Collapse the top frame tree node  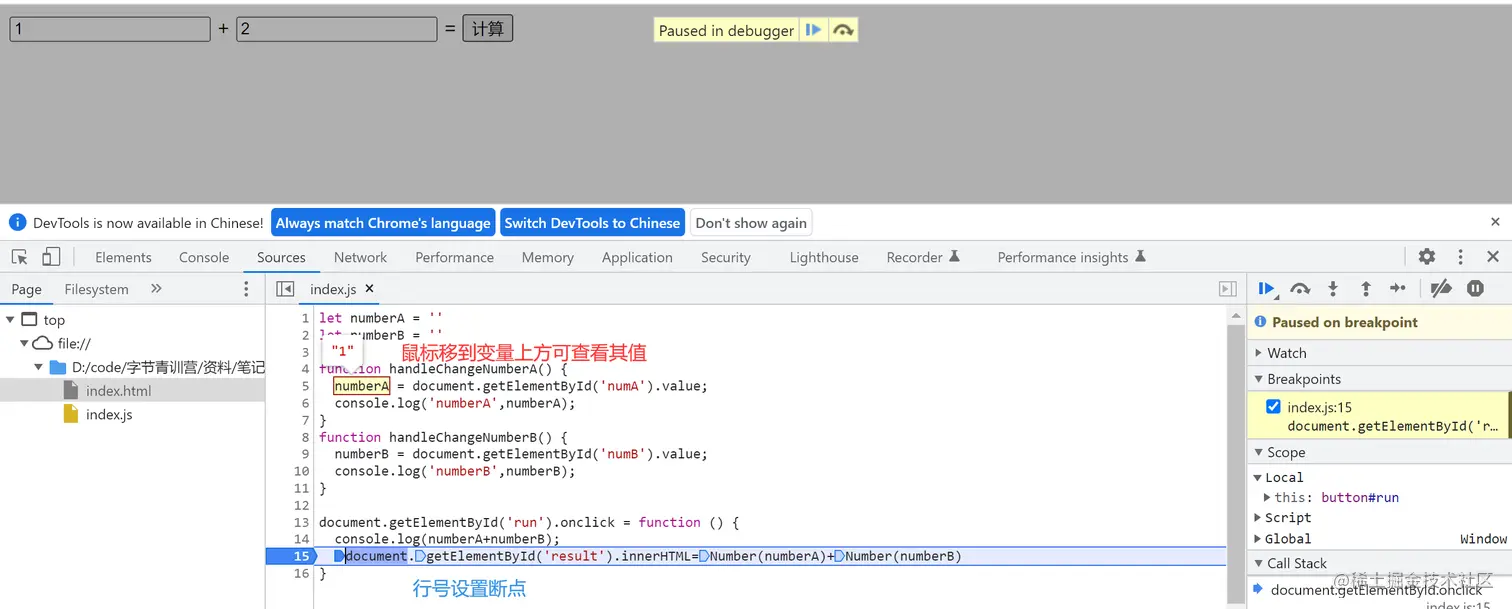click(10, 320)
